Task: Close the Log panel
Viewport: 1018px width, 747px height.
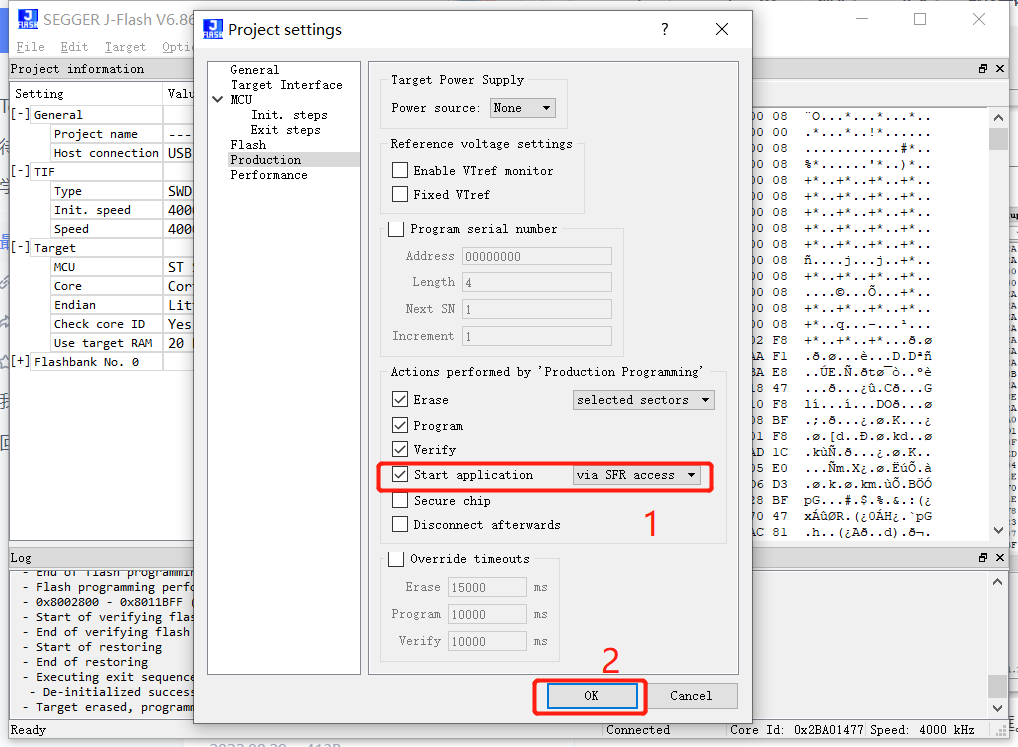Action: pos(1000,557)
